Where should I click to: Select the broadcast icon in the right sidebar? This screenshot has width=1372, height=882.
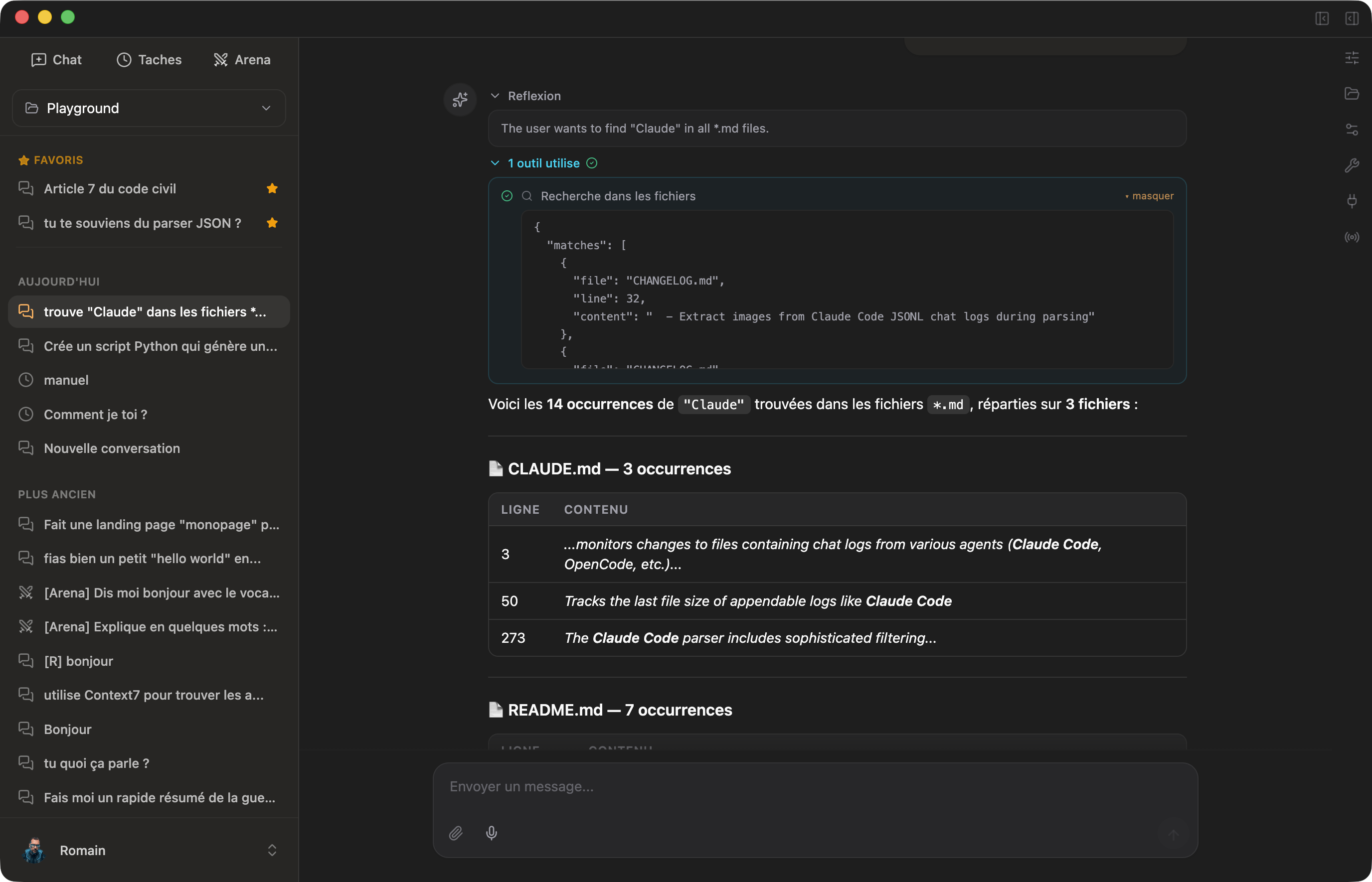(x=1353, y=237)
